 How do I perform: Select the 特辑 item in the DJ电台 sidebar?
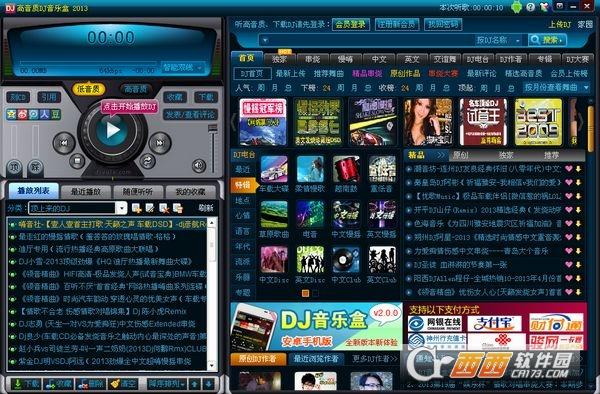coord(243,185)
